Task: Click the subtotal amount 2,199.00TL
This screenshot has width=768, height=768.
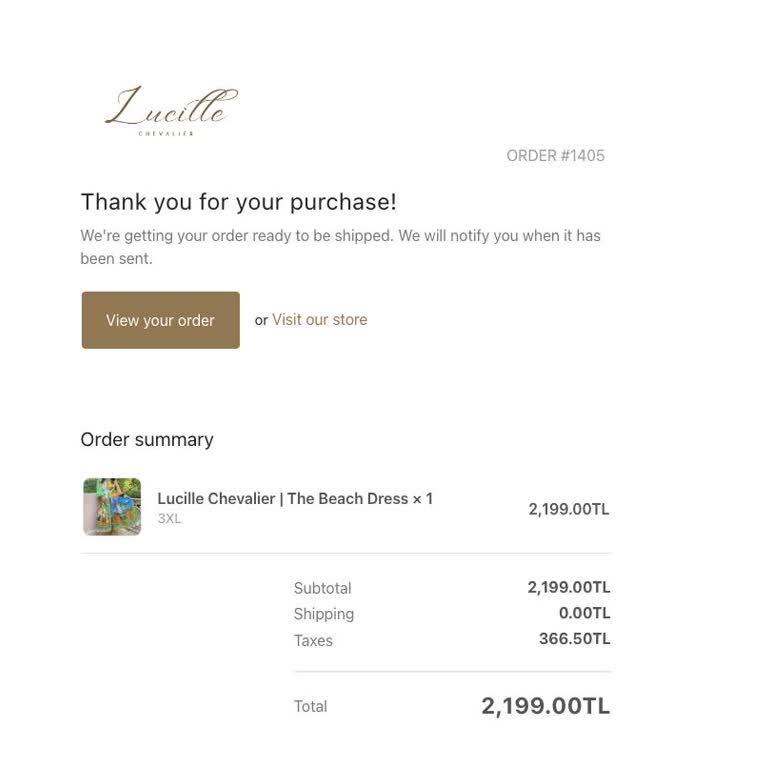Action: [x=568, y=587]
